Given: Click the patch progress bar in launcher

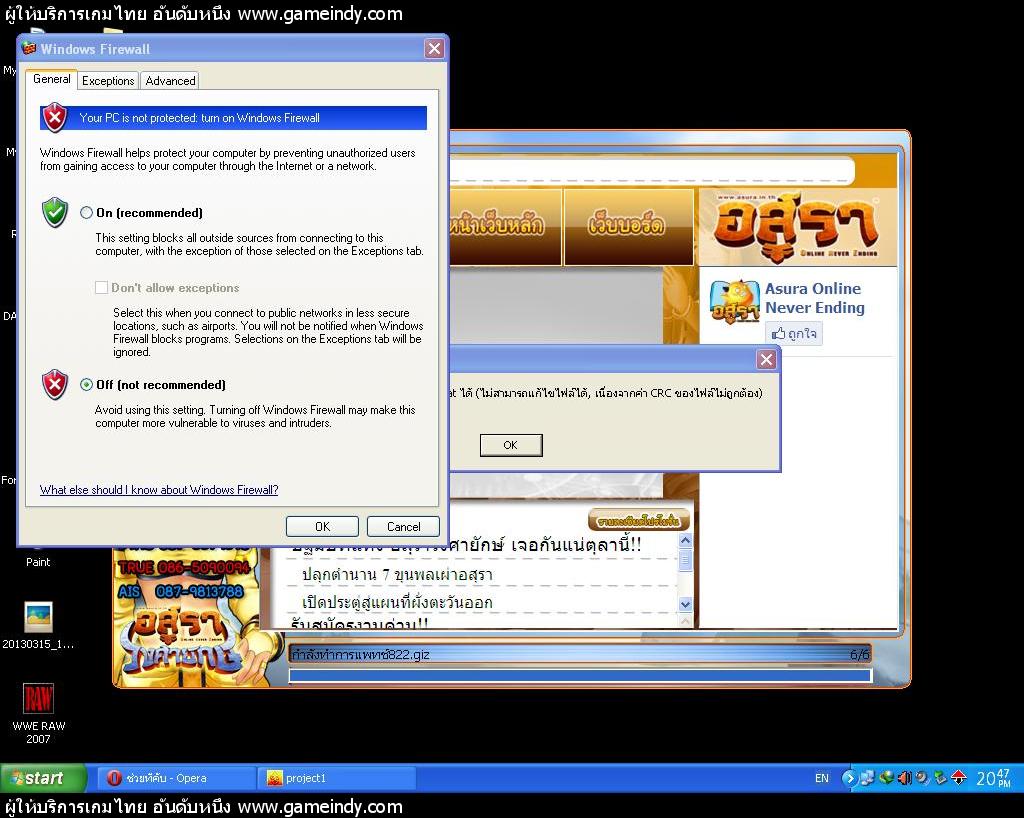Looking at the screenshot, I should [580, 675].
